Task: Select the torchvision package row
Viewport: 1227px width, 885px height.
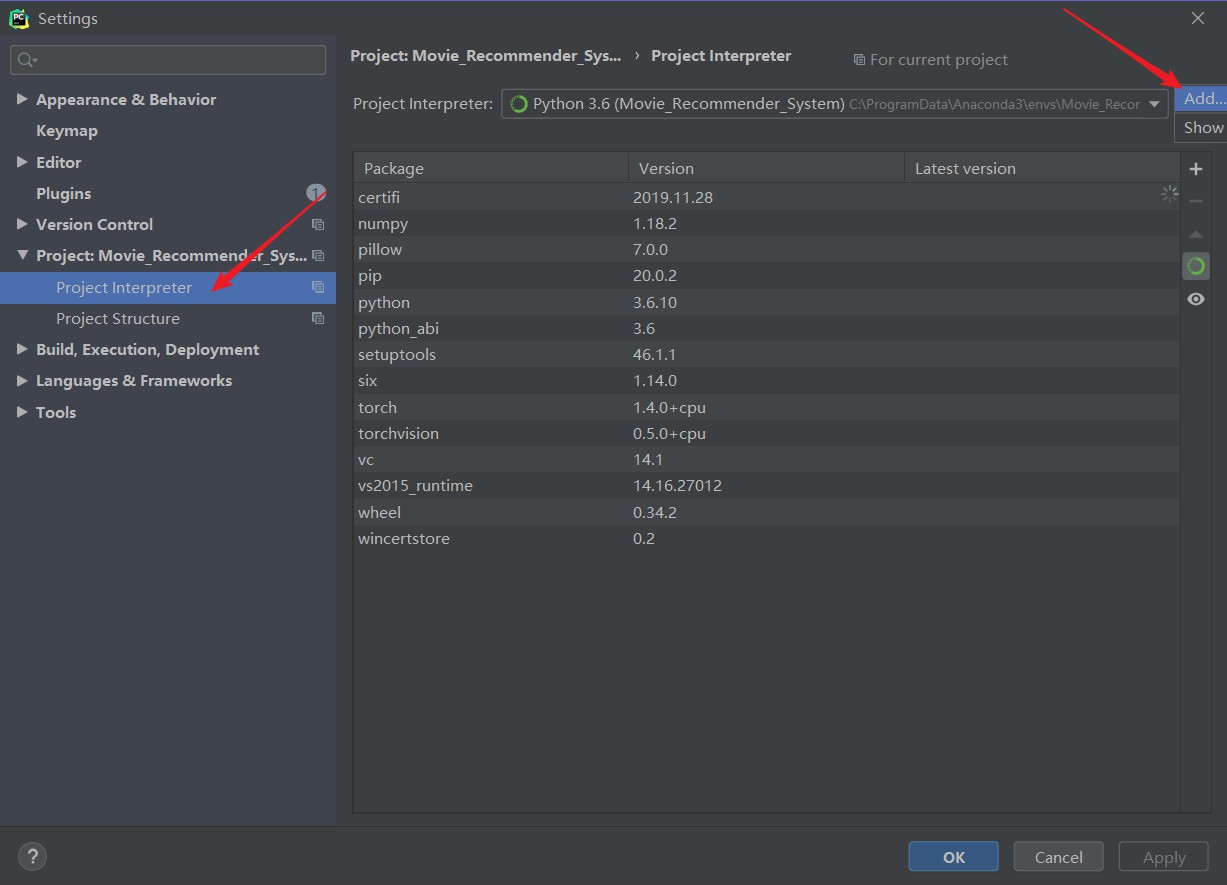Action: coord(767,433)
